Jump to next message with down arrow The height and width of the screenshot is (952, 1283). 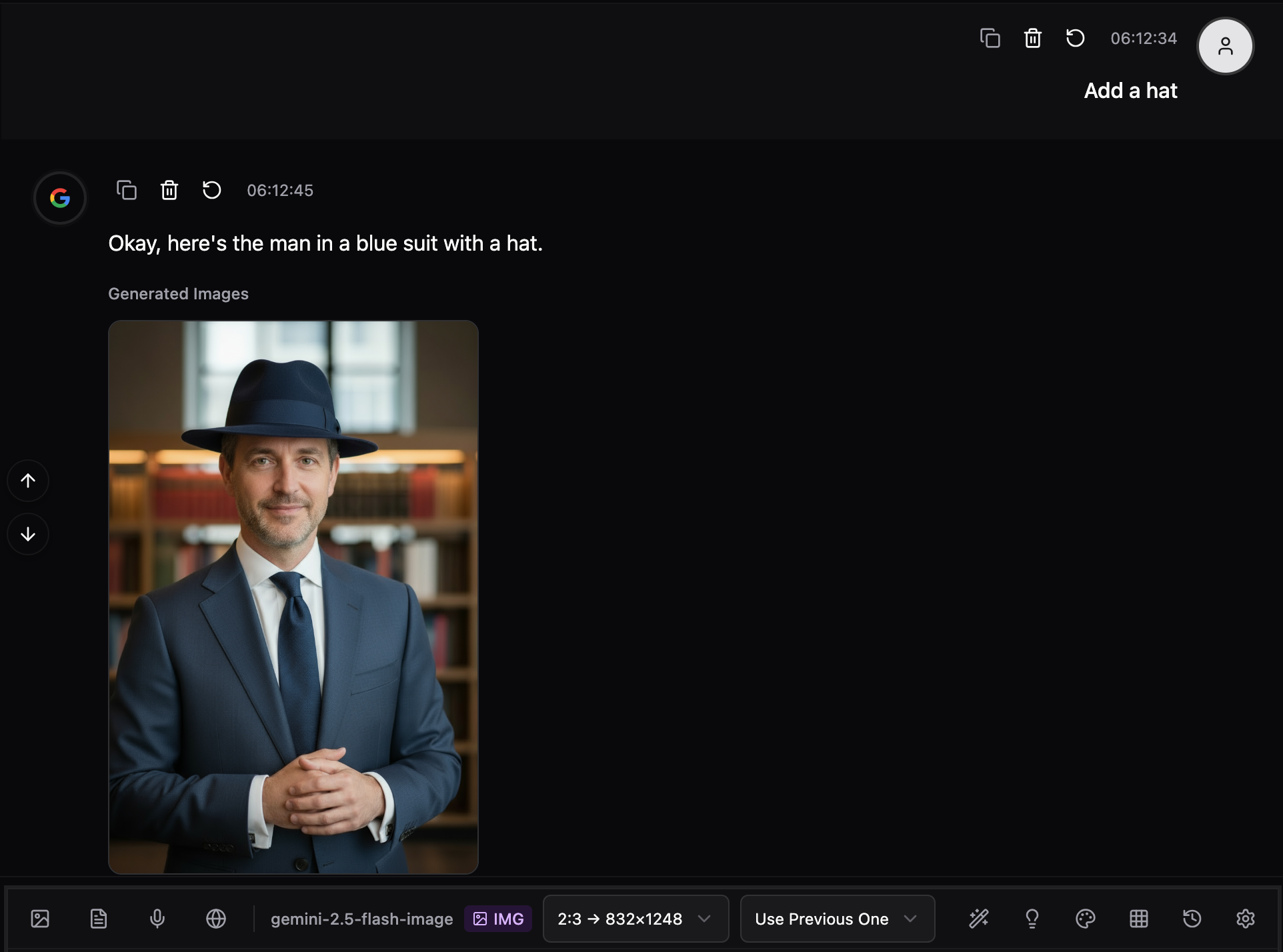tap(28, 534)
